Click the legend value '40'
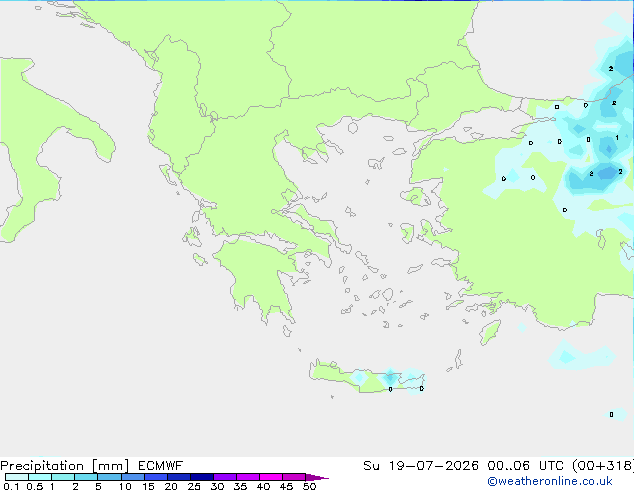The height and width of the screenshot is (490, 634). [263, 486]
